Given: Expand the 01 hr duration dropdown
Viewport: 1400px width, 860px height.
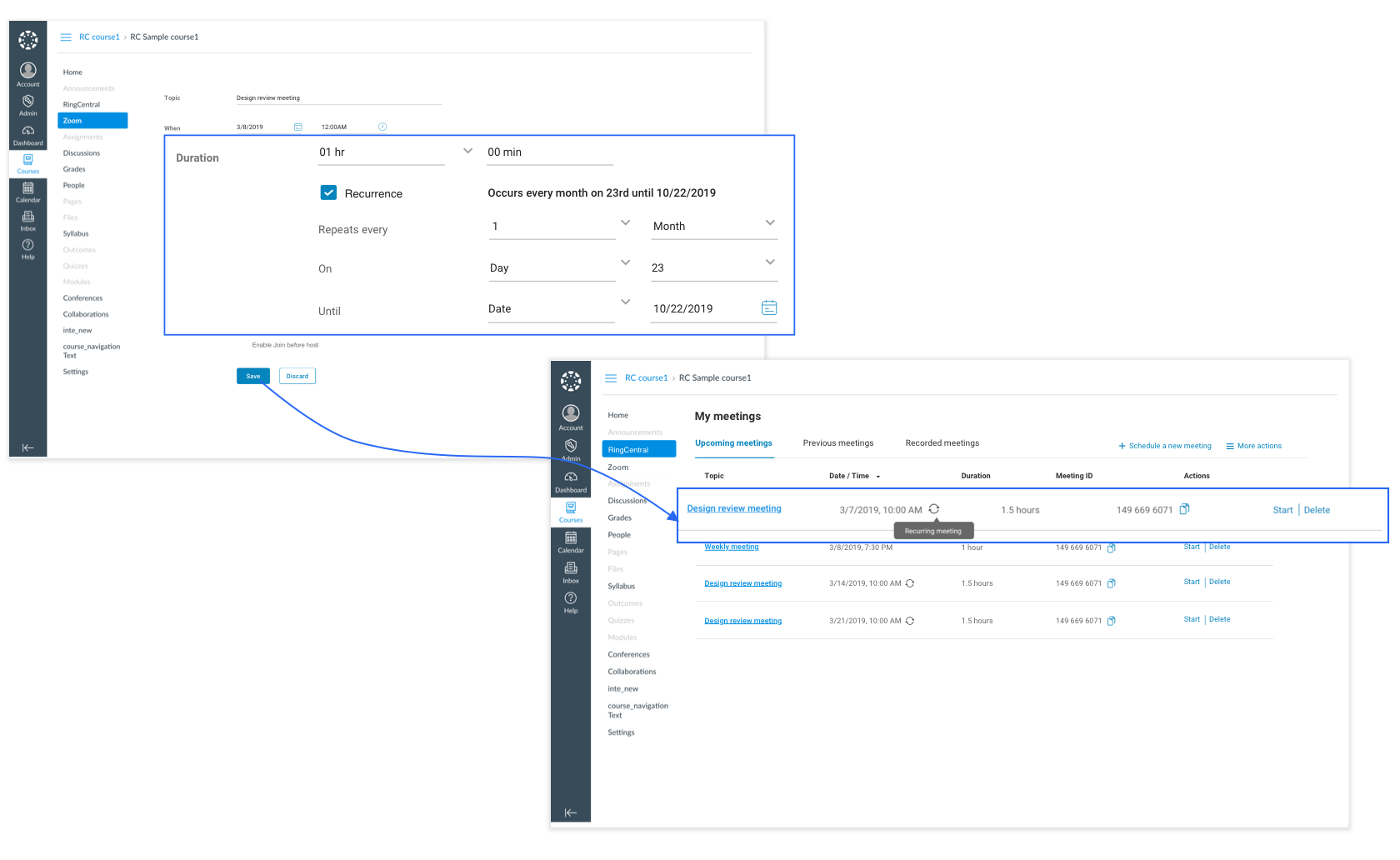Looking at the screenshot, I should 467,151.
